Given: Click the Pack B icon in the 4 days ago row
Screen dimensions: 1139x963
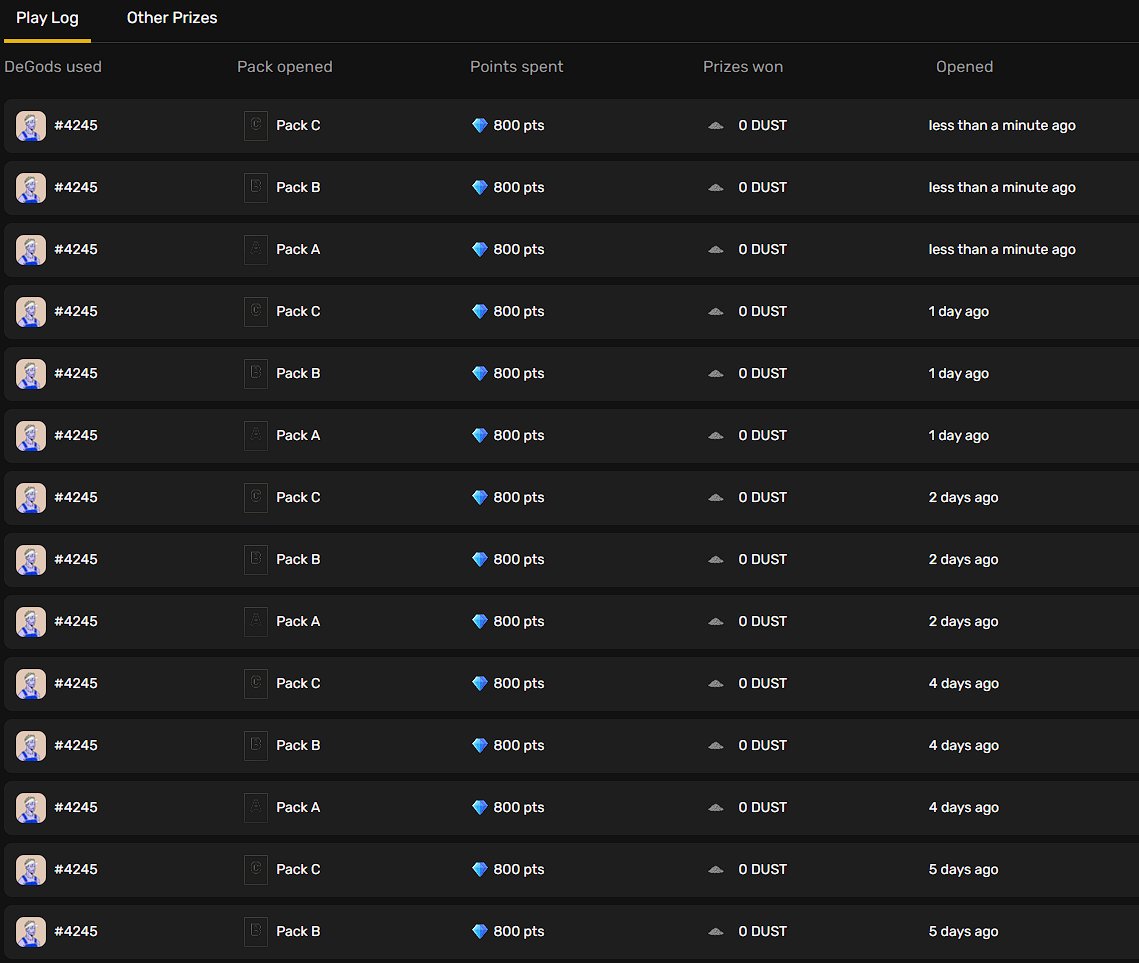Looking at the screenshot, I should [x=256, y=745].
